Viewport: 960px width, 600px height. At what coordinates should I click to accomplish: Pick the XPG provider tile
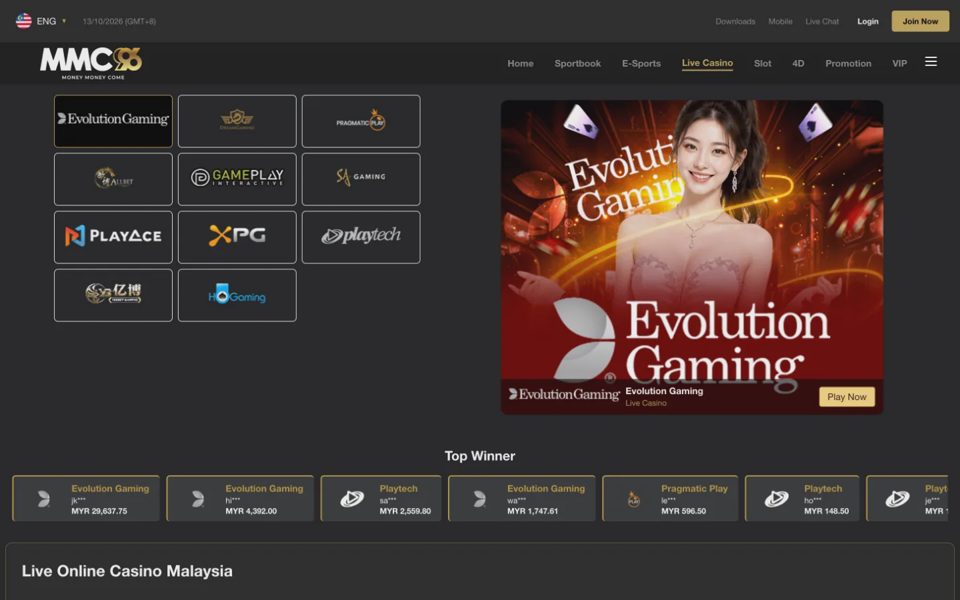tap(237, 237)
